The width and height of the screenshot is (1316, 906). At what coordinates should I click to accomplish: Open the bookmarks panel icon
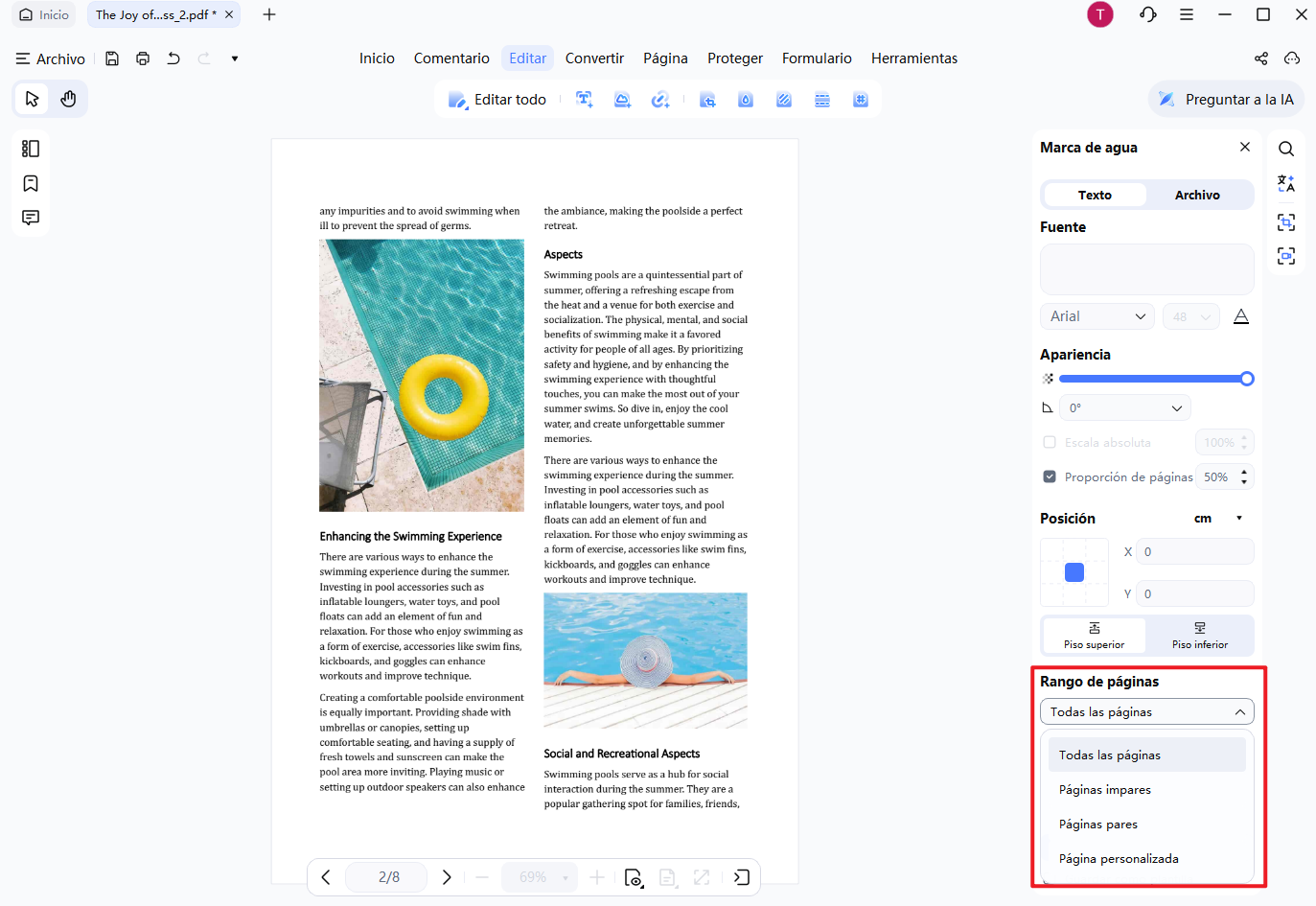tap(31, 183)
